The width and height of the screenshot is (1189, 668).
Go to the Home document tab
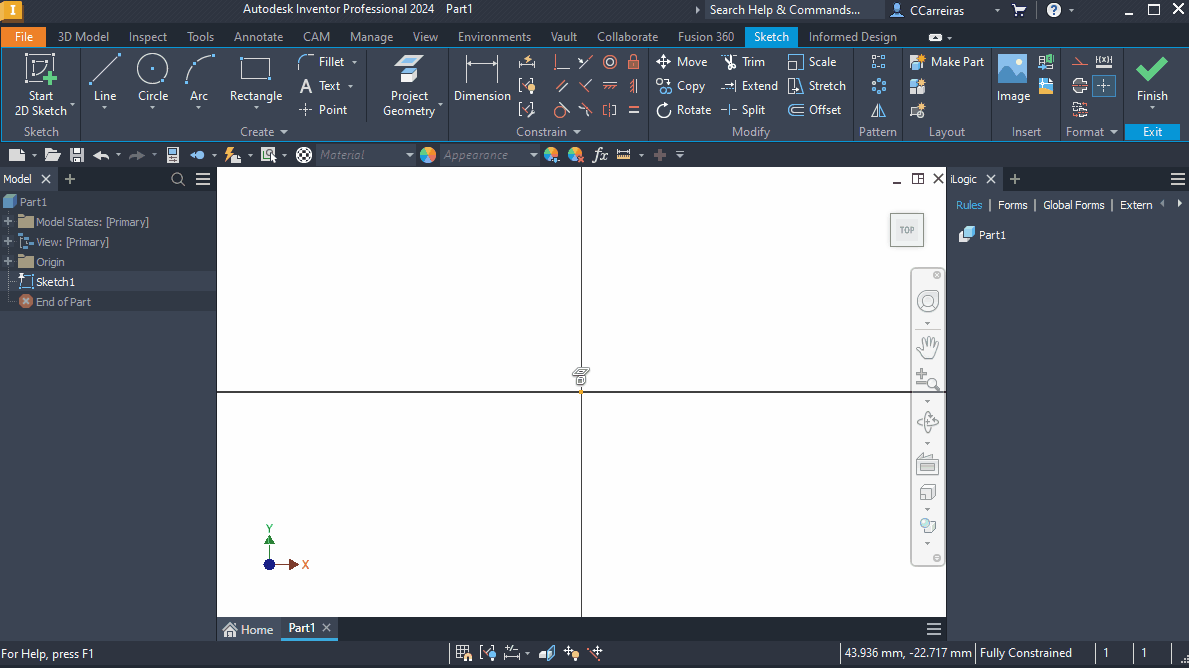248,629
